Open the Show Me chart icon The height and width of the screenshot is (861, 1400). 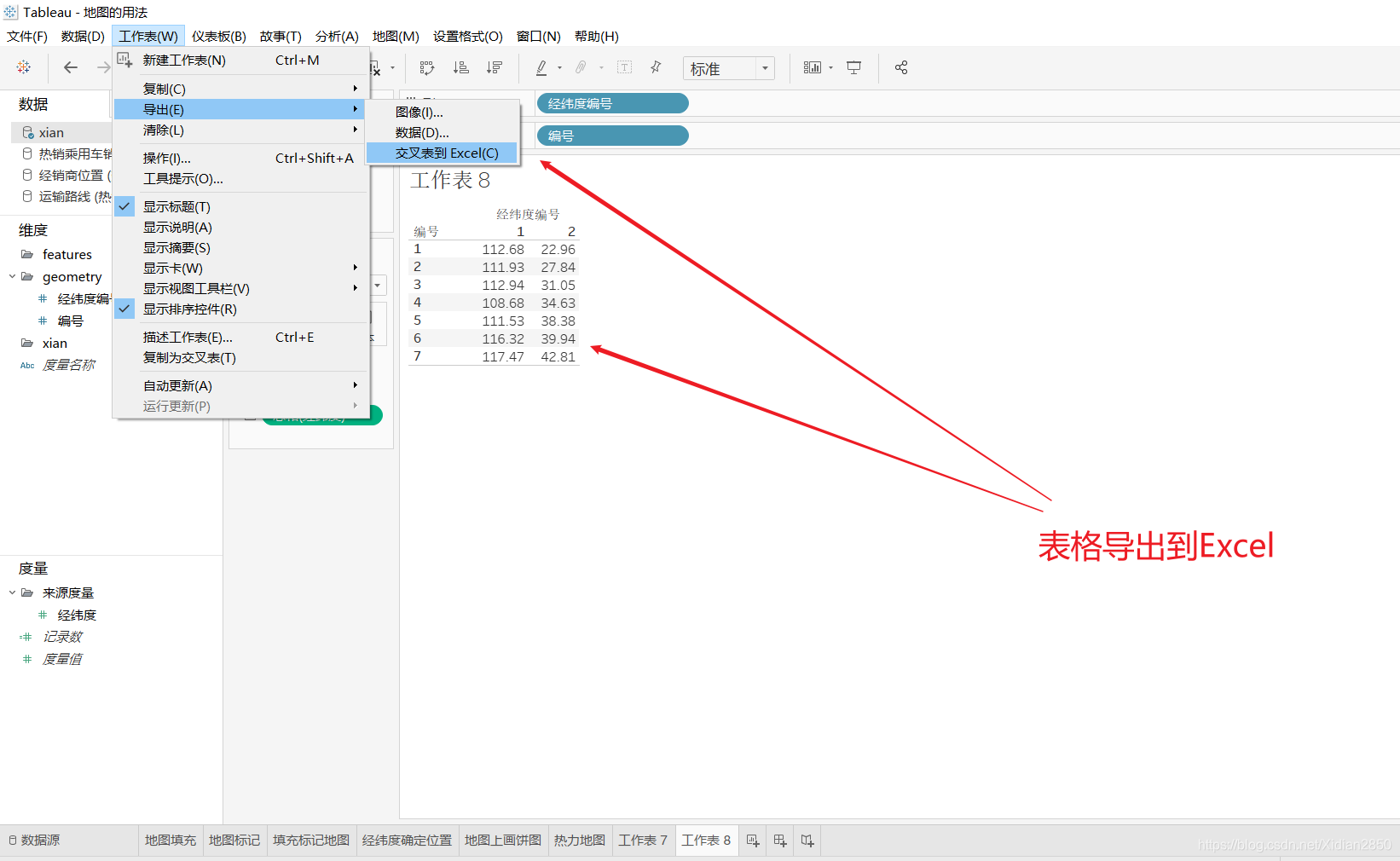click(813, 67)
